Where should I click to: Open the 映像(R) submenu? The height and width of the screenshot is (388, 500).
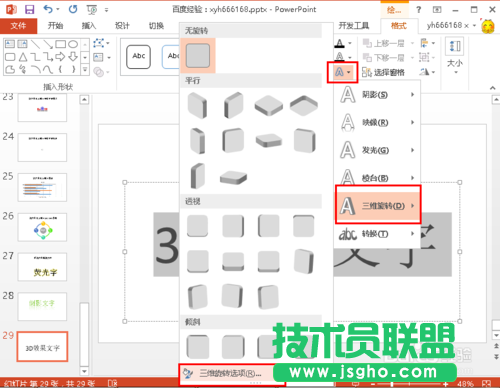pyautogui.click(x=377, y=122)
